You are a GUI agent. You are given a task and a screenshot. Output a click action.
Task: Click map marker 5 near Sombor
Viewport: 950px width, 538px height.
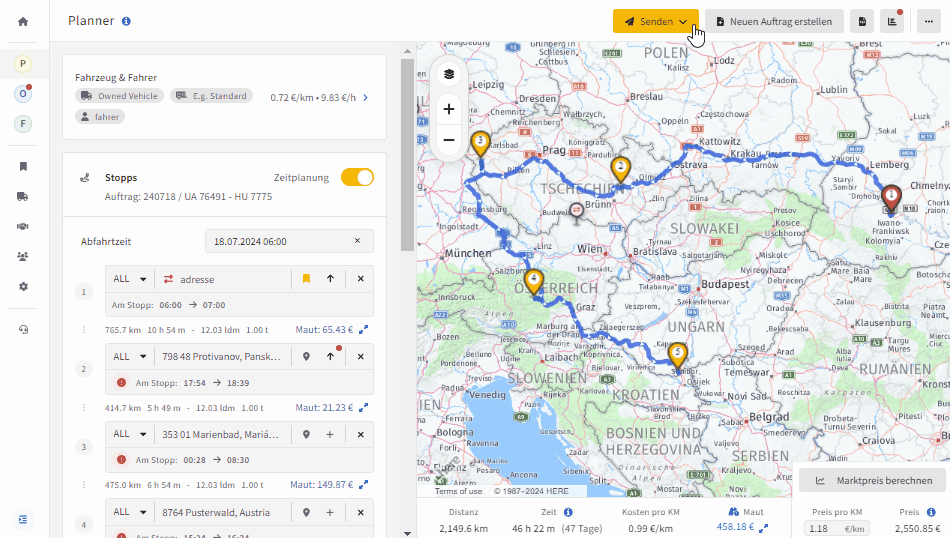point(677,355)
